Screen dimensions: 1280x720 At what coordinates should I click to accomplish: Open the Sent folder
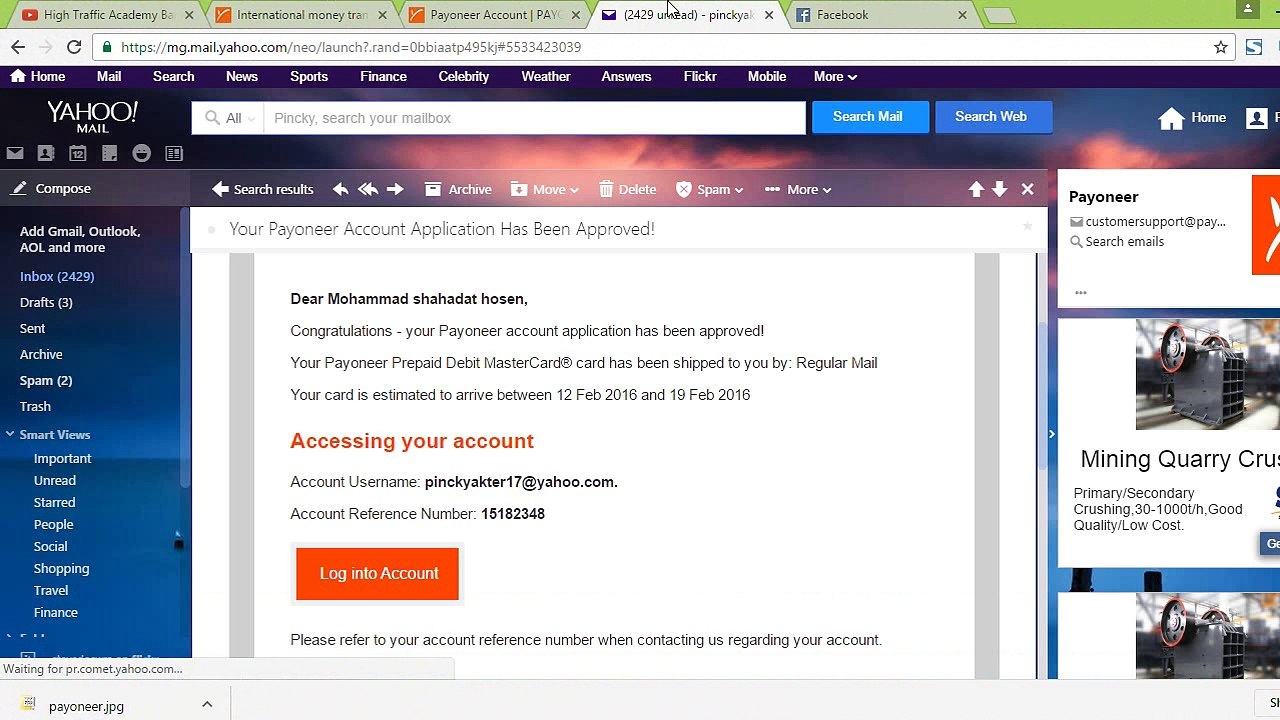click(32, 328)
